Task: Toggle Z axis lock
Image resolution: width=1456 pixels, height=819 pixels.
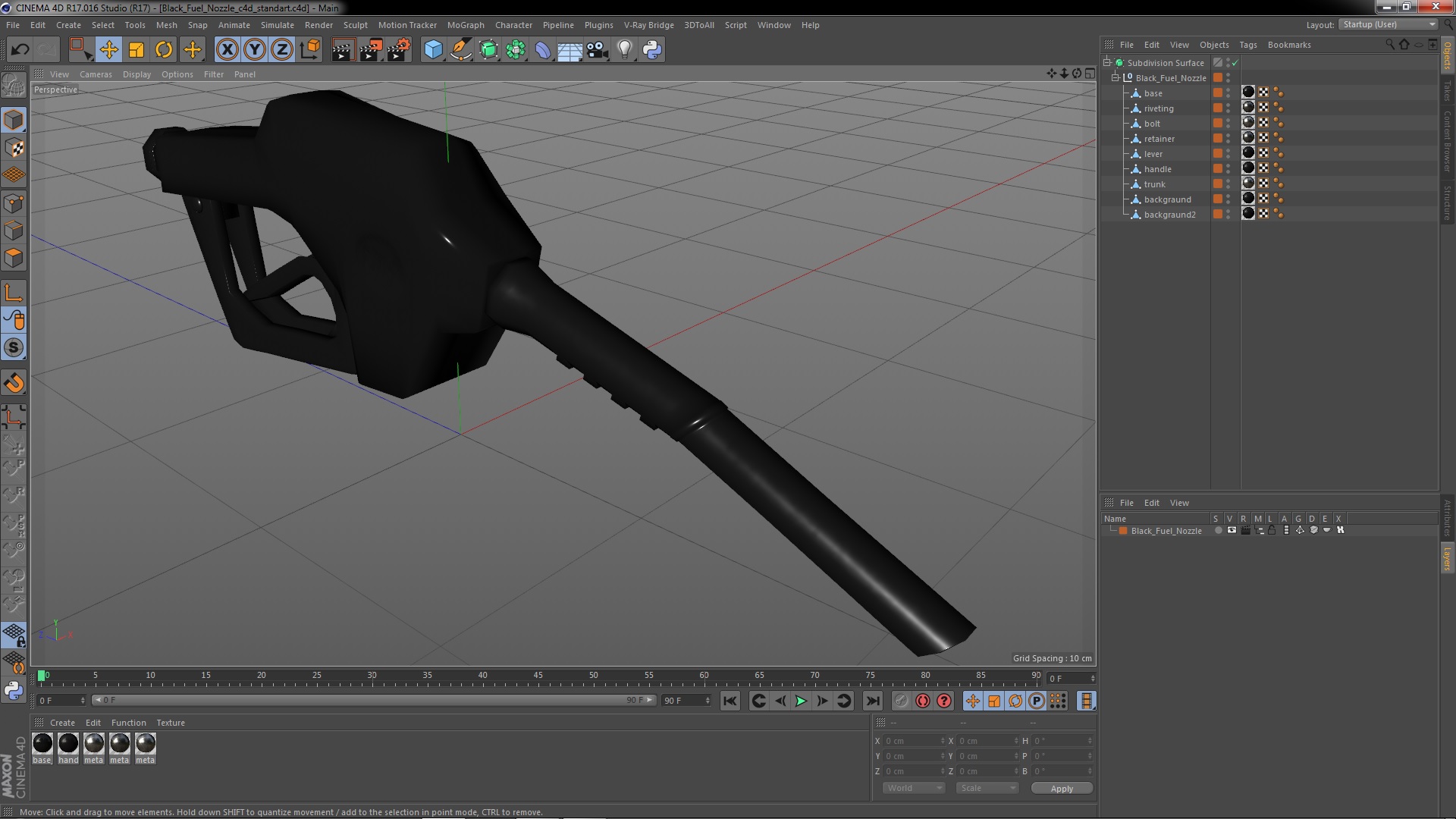Action: tap(282, 50)
